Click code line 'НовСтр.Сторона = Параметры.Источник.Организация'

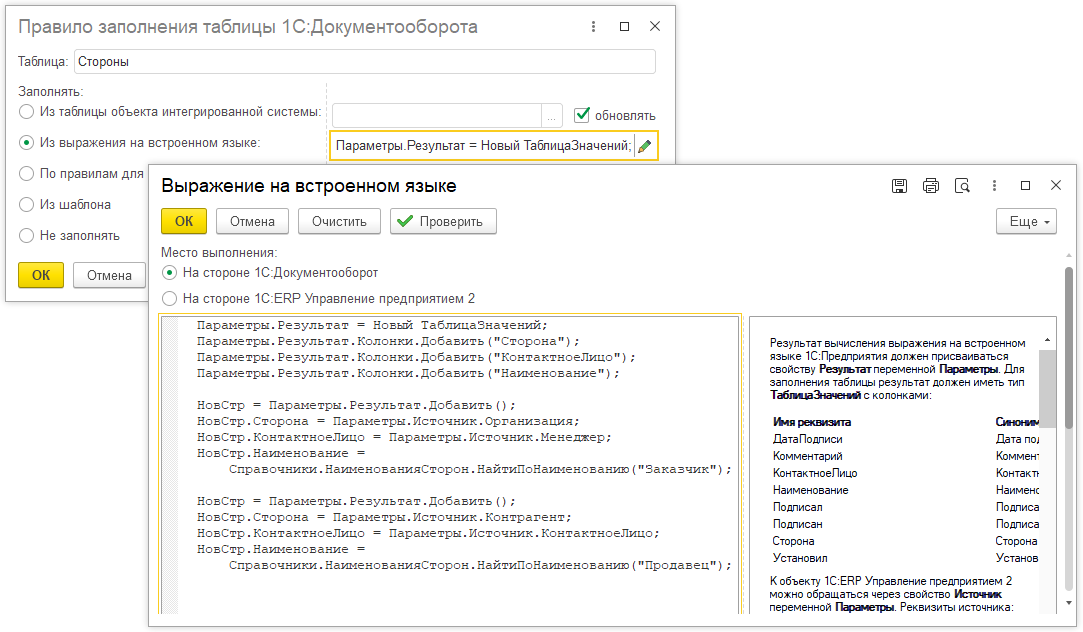tap(388, 421)
